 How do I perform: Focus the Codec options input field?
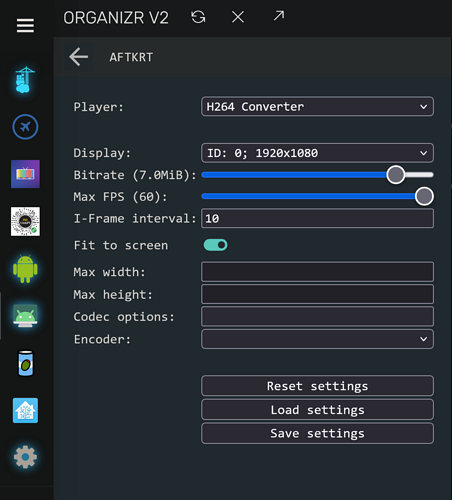(x=317, y=316)
